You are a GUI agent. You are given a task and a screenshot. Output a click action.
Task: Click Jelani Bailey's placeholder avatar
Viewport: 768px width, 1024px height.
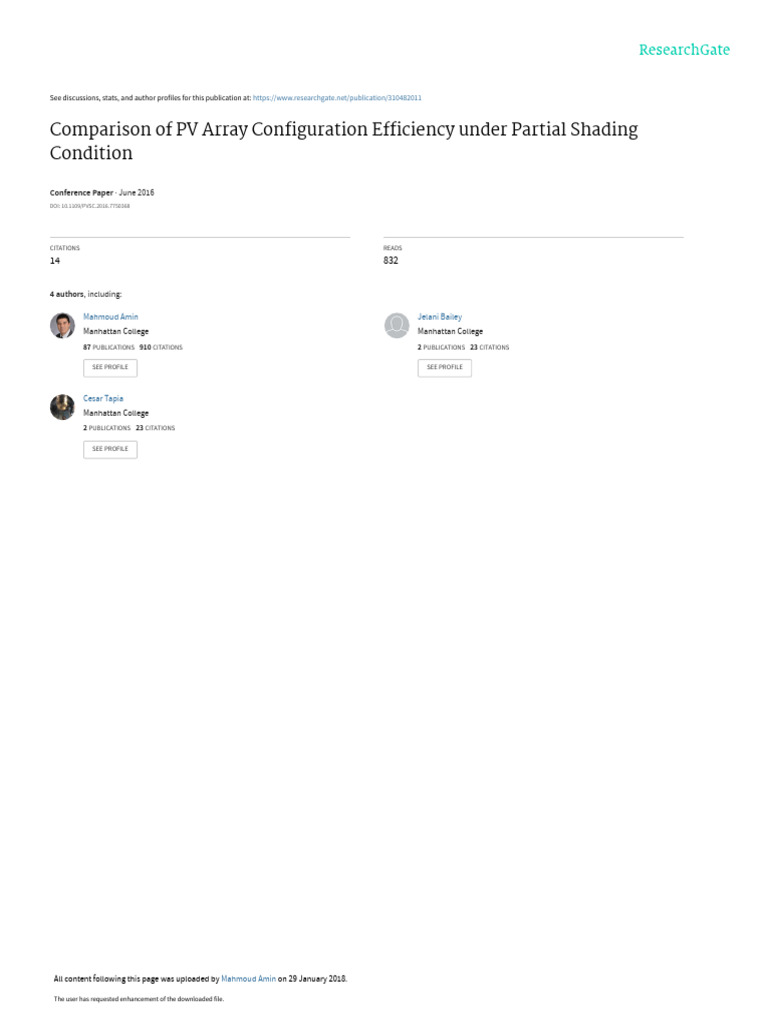click(x=397, y=325)
